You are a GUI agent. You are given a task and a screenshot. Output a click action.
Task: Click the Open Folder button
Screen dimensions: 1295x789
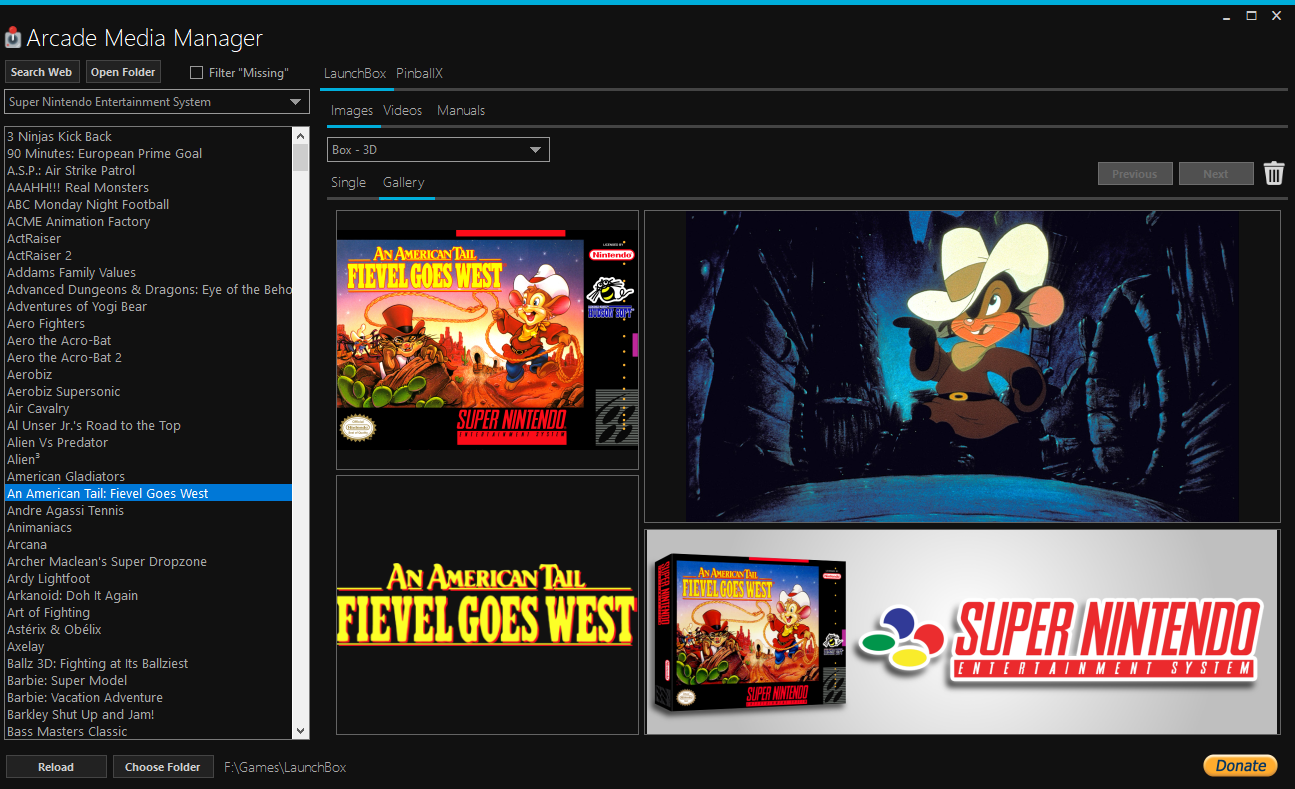(123, 72)
